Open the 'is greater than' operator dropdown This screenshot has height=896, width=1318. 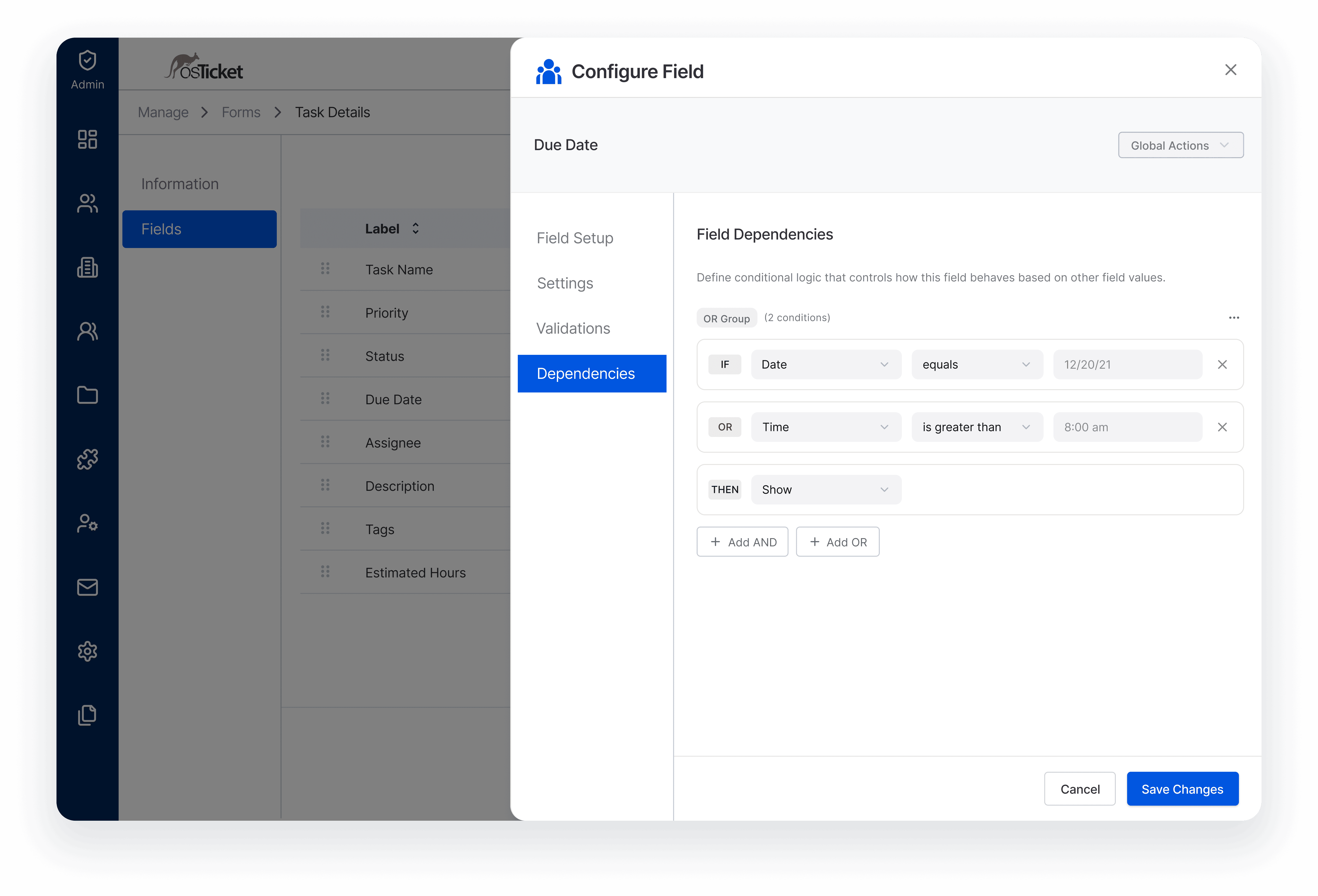976,427
